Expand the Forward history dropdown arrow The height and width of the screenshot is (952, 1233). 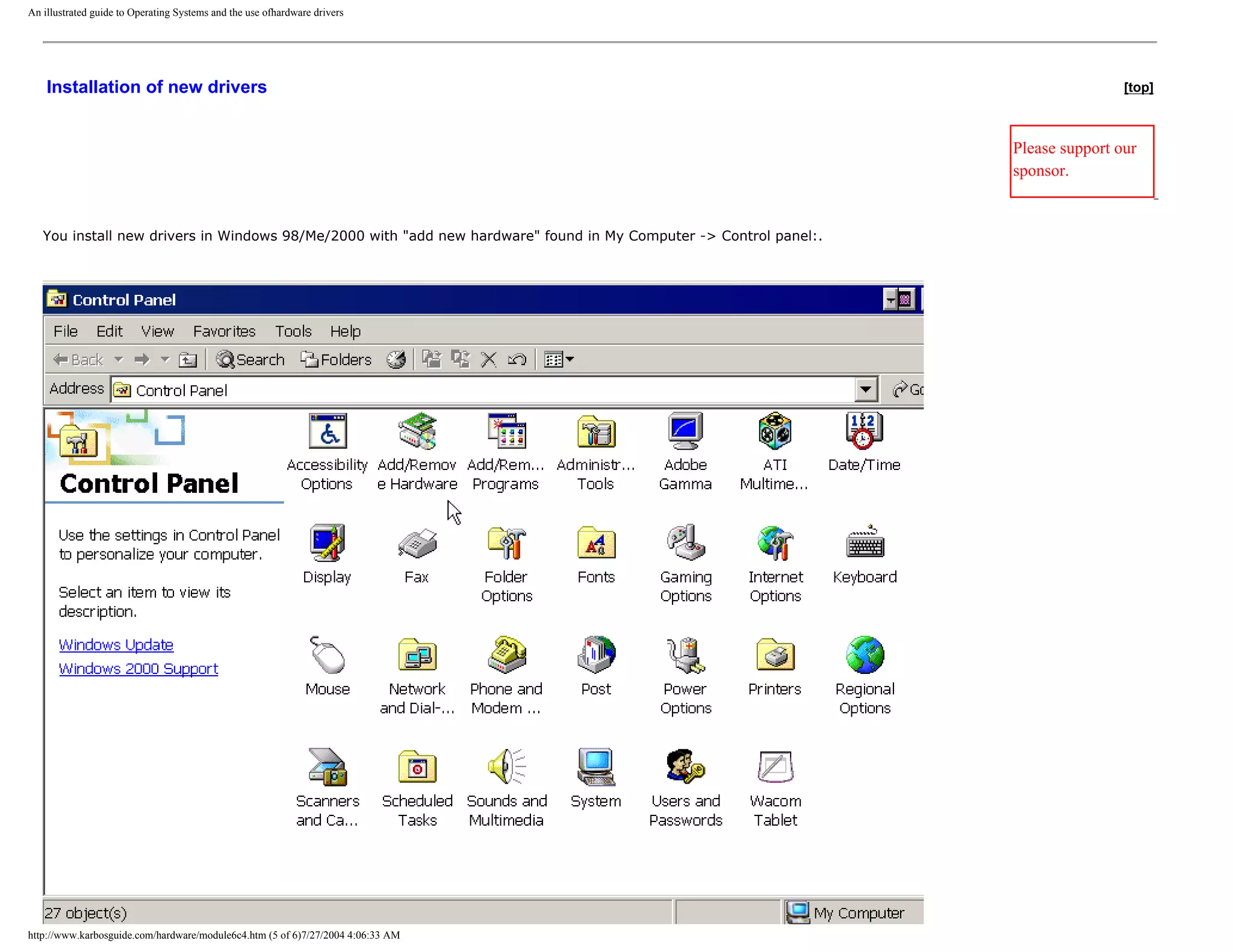[165, 360]
